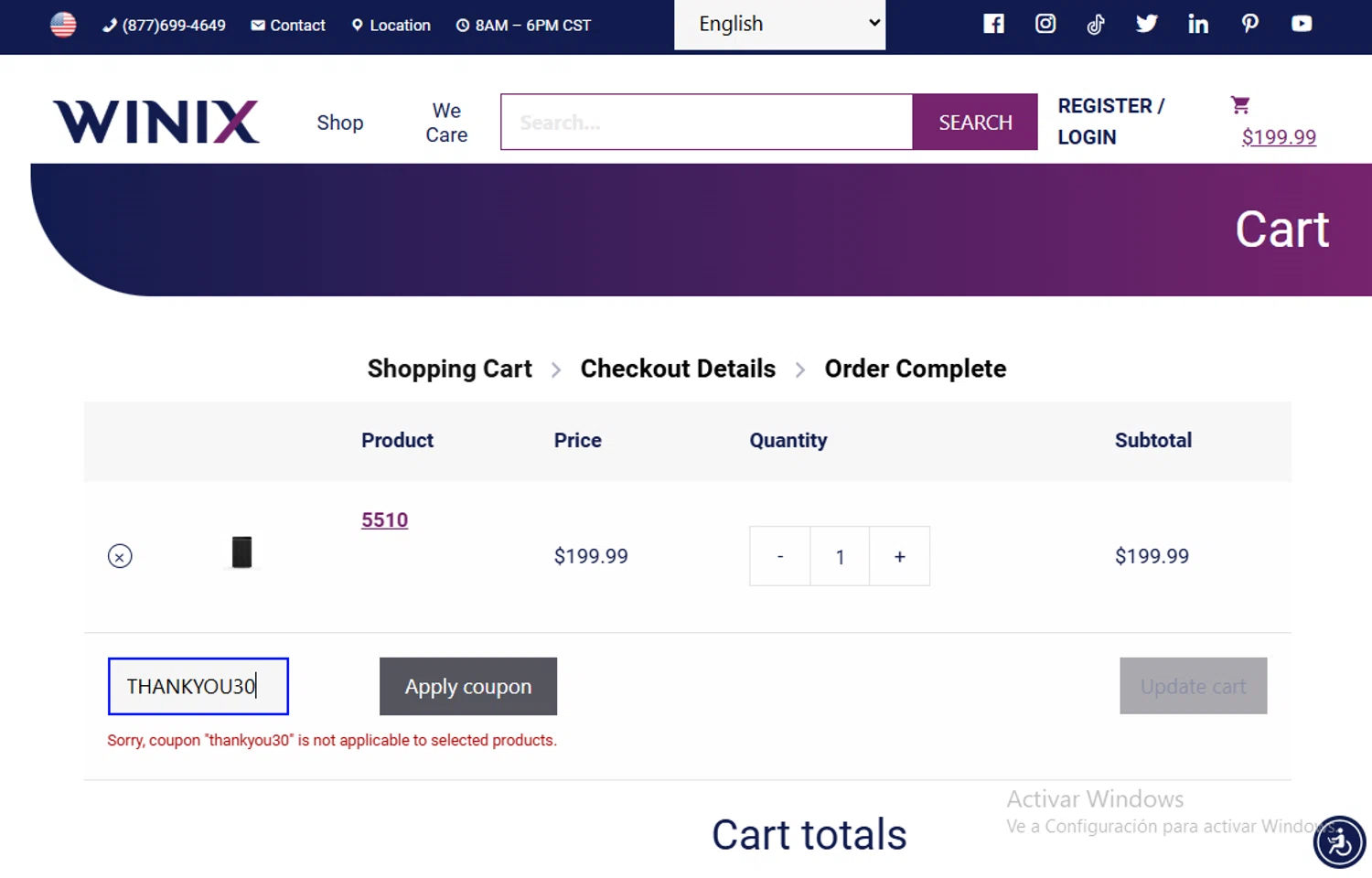The image size is (1372, 878).
Task: Click the Subtotal column header
Action: coord(1153,441)
